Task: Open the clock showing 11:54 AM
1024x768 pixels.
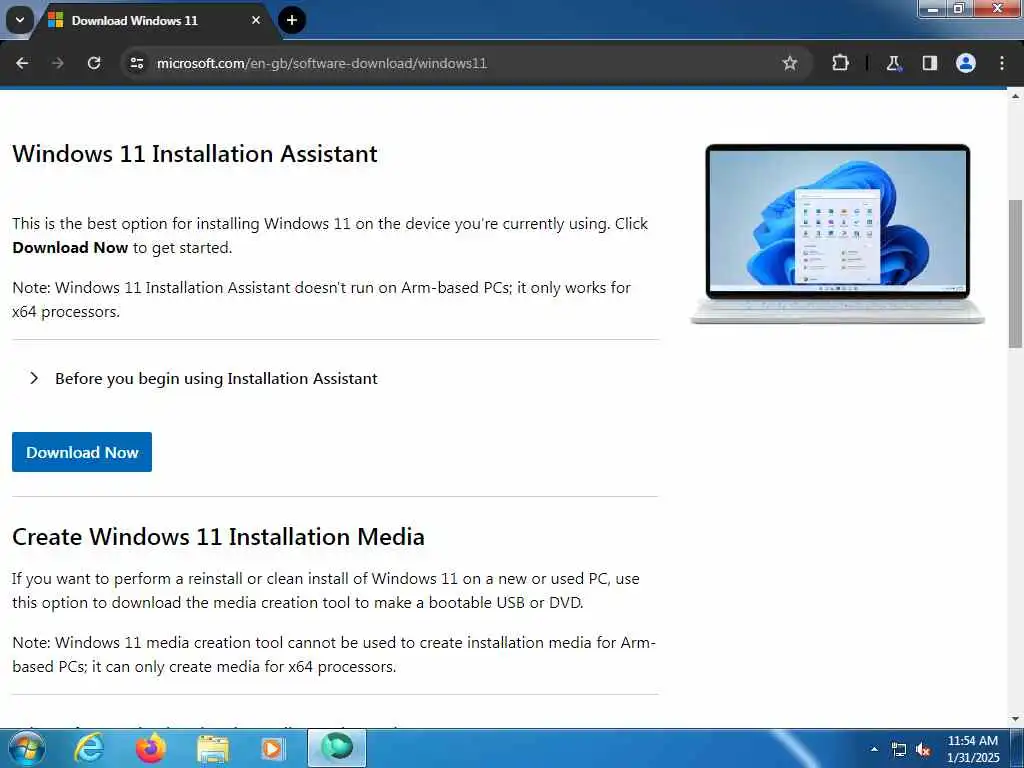Action: (x=972, y=749)
